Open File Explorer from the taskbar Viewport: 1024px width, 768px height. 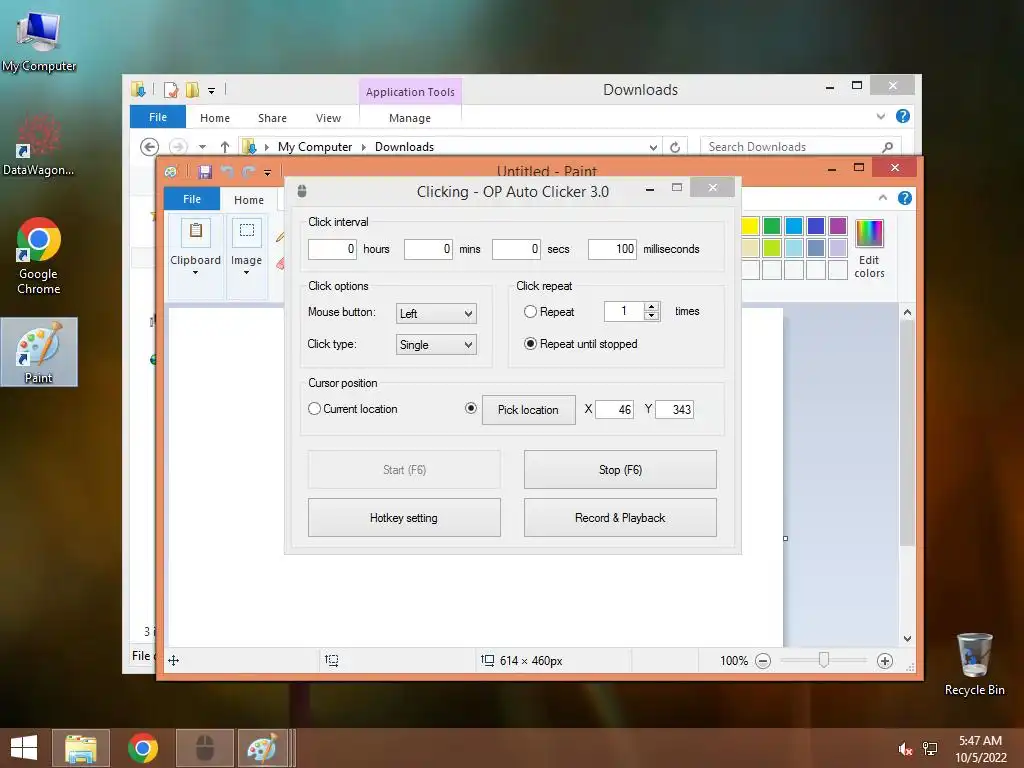point(80,748)
